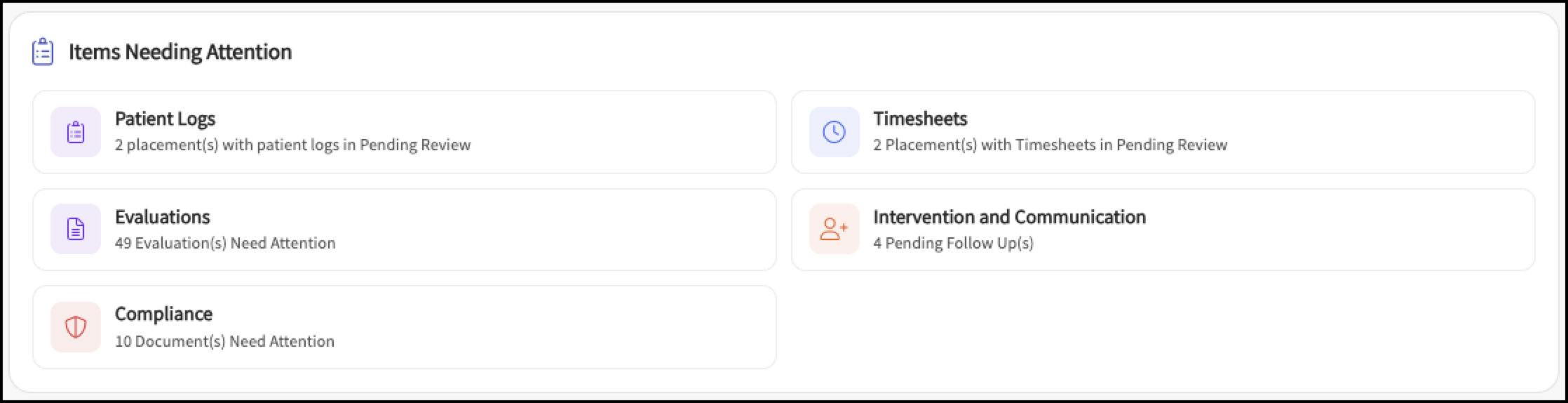View 2 placements with patient logs pending review

click(x=293, y=145)
